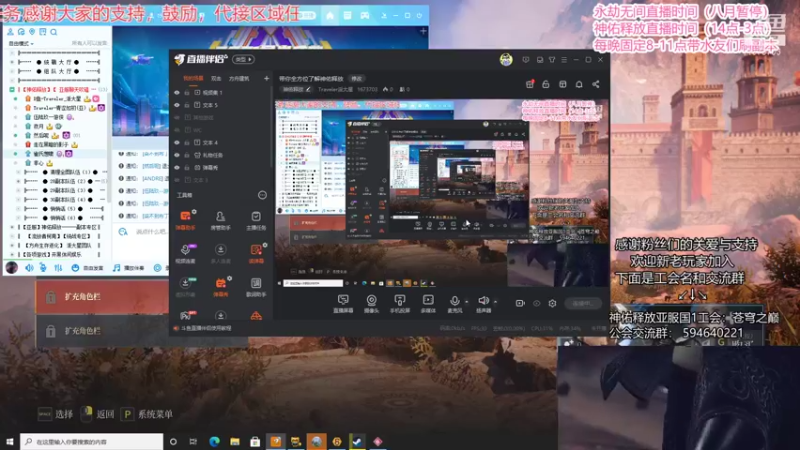Click the record camera icon beside the settings gear
This screenshot has width=800, height=450.
(520, 303)
